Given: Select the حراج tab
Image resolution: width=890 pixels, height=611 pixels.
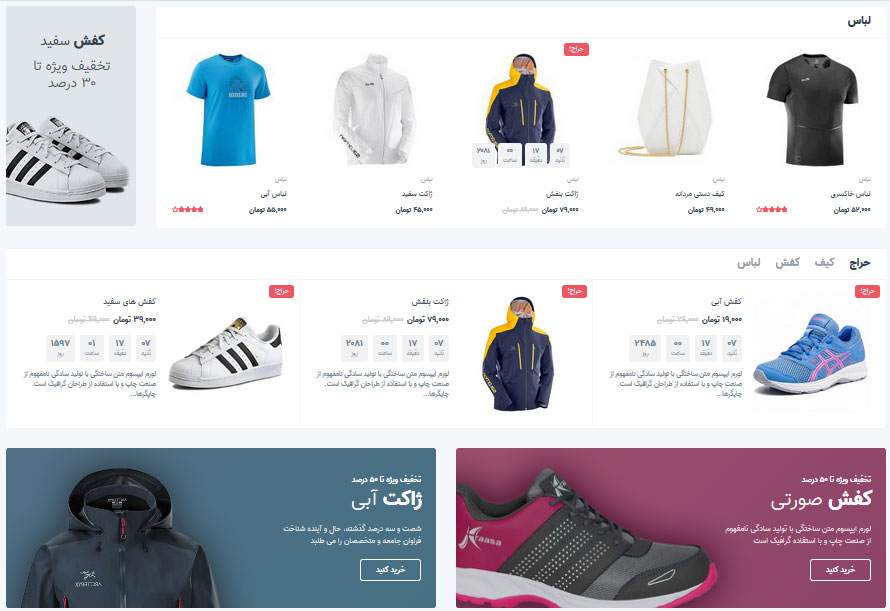Looking at the screenshot, I should [x=859, y=262].
